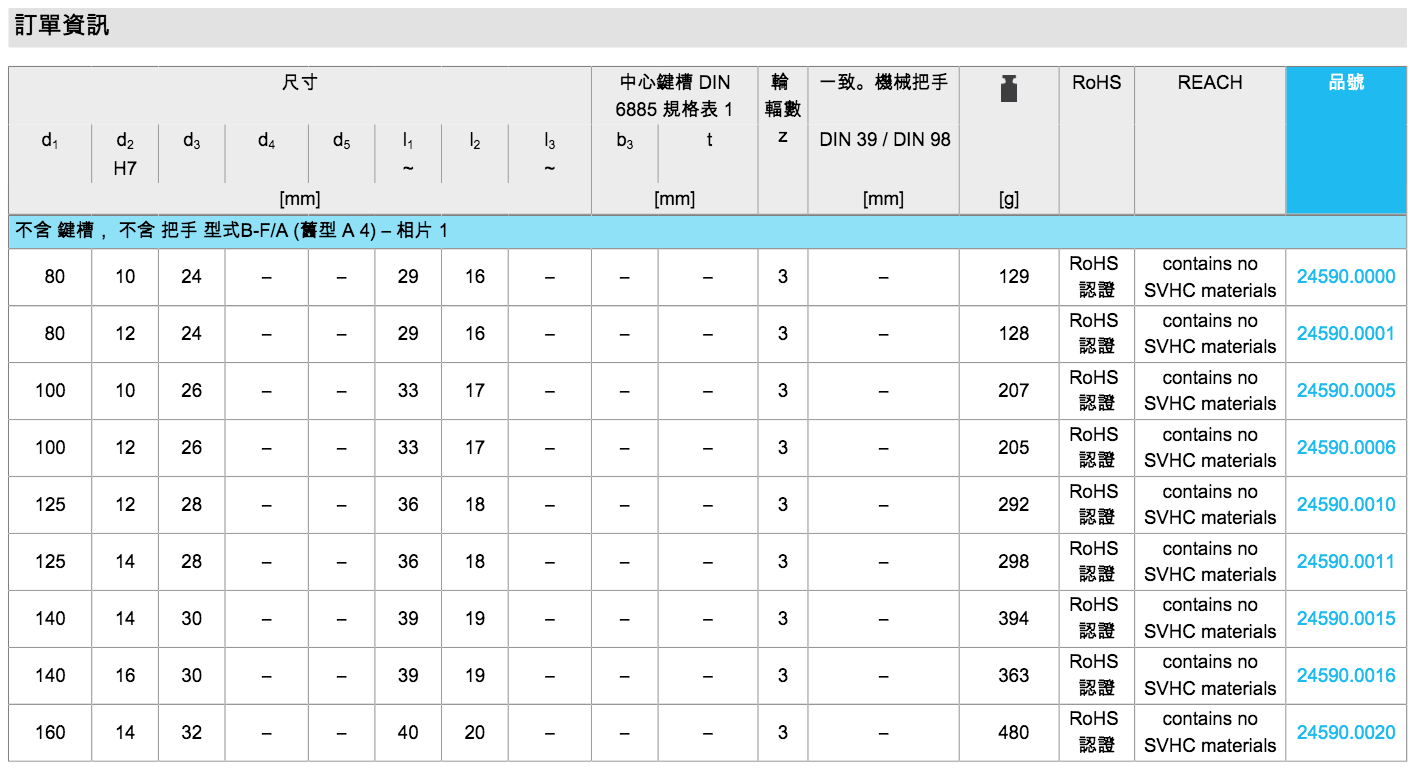This screenshot has height=770, width=1410.
Task: Open part number 24590.0015 link
Action: [1345, 619]
